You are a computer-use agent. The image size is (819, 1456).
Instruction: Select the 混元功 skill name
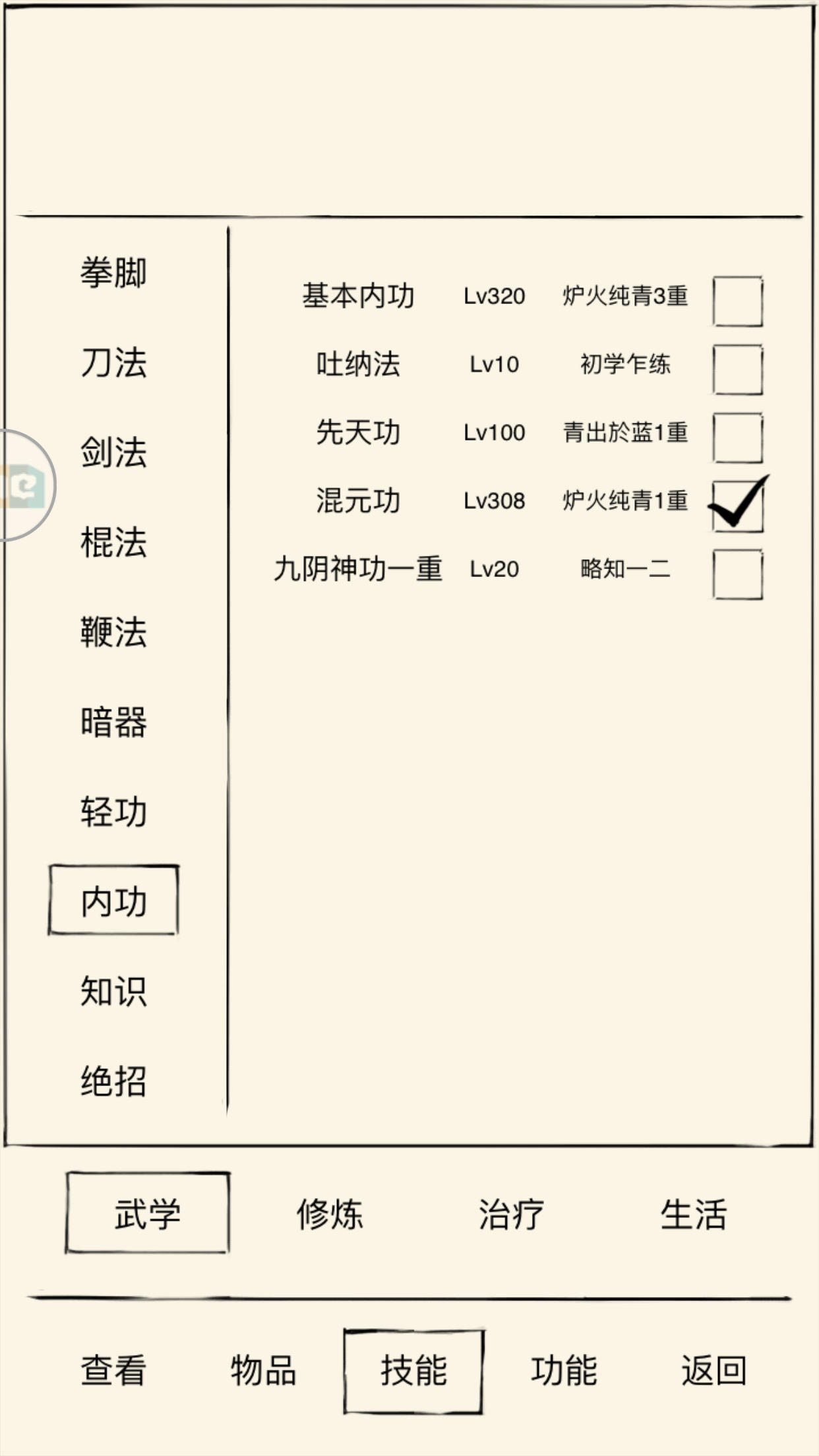pyautogui.click(x=358, y=501)
